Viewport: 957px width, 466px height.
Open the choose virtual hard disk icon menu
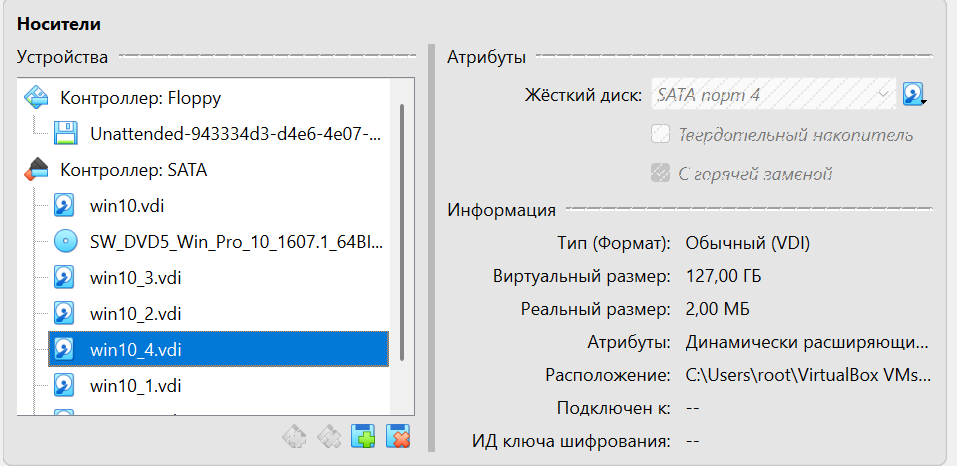tap(914, 95)
